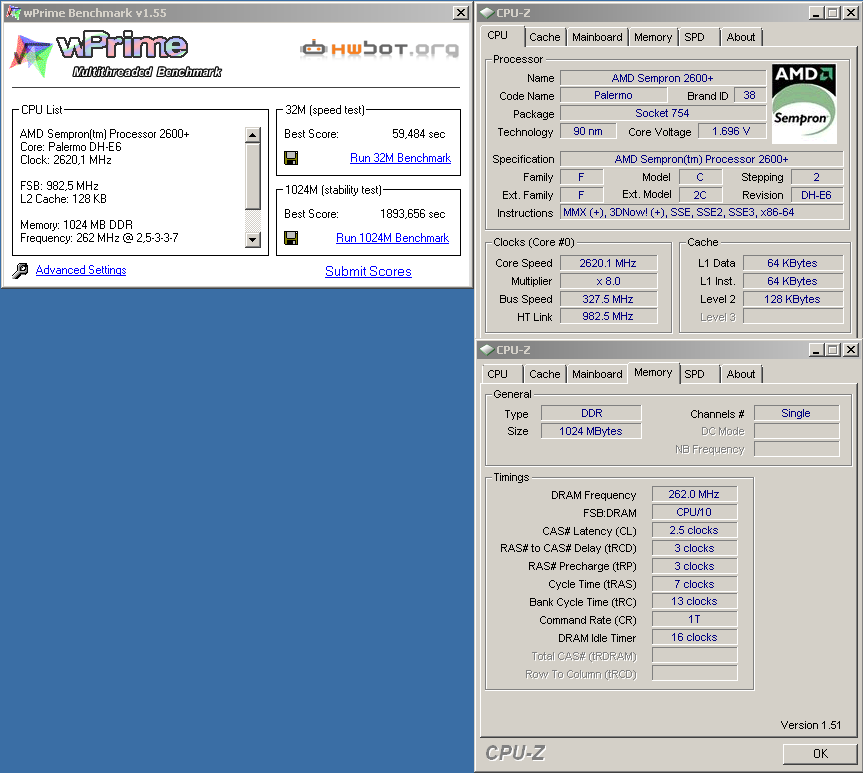Click the floppy save icon for 1024M score
This screenshot has width=863, height=773.
pos(291,238)
